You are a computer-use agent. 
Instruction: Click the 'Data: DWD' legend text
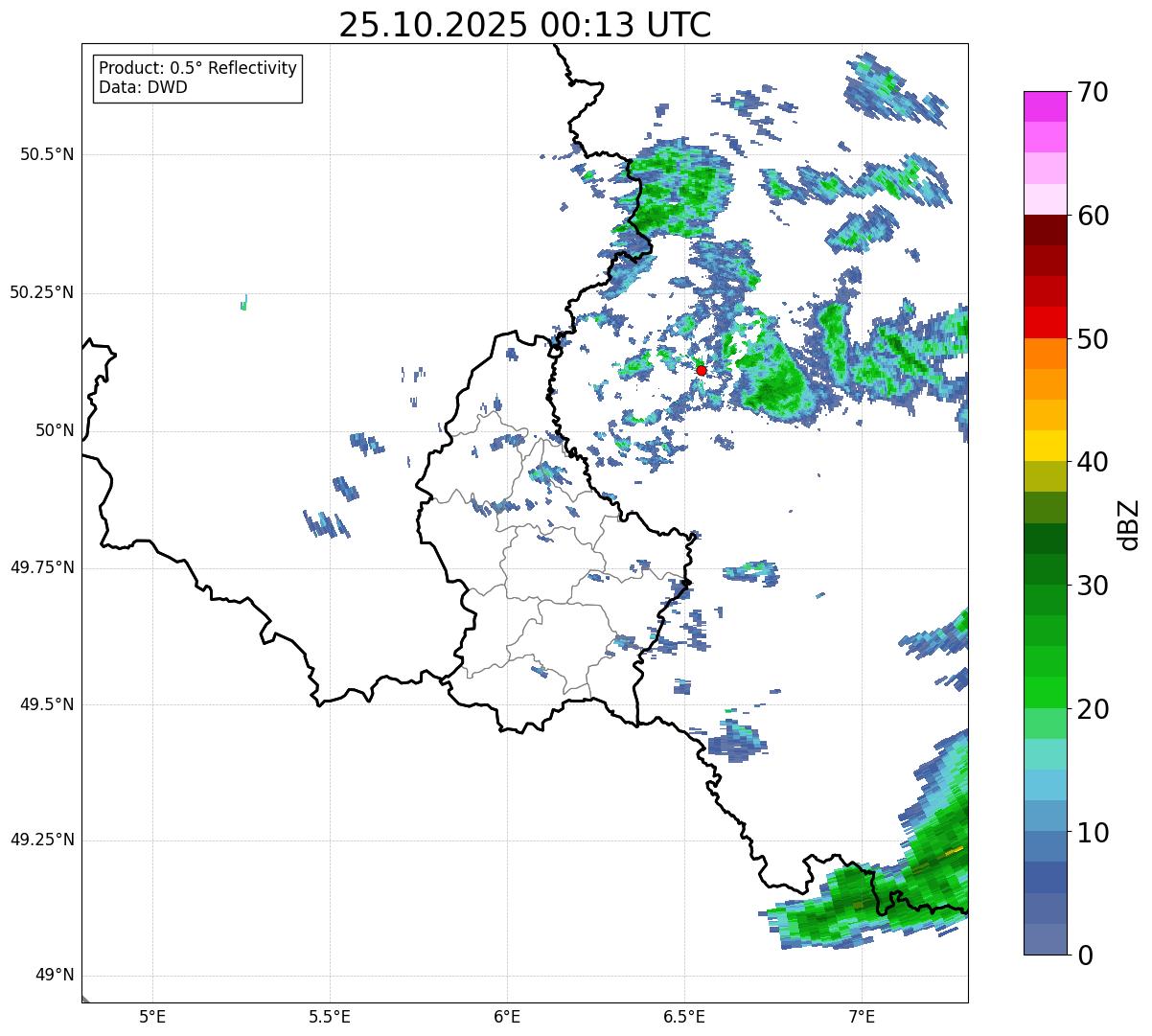coord(143,87)
